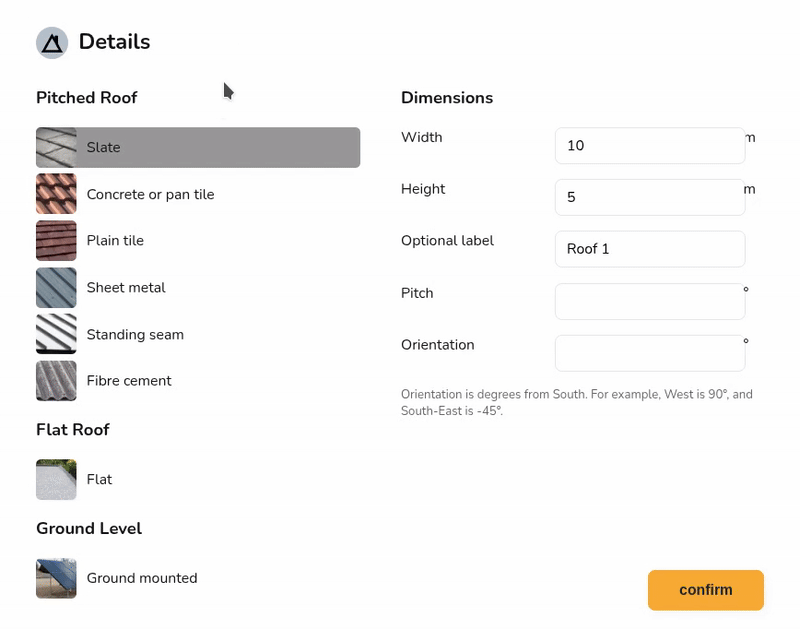This screenshot has height=629, width=800.
Task: Select the "Ground mounted" label
Action: [x=142, y=578]
